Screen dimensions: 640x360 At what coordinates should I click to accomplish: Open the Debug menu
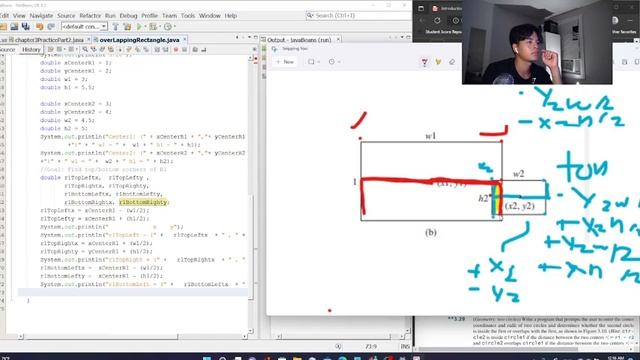(x=128, y=16)
